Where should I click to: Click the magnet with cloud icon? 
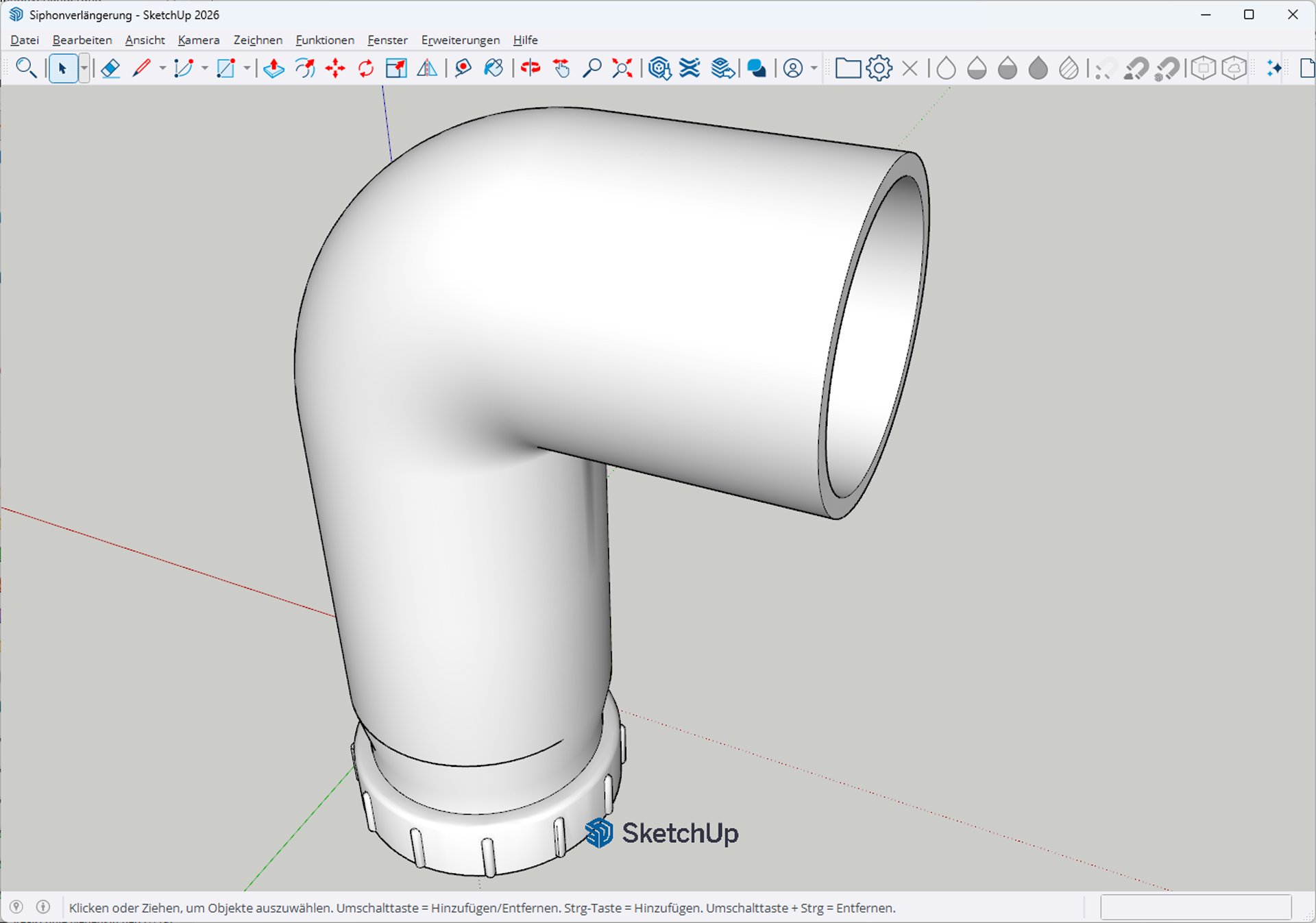[1136, 69]
